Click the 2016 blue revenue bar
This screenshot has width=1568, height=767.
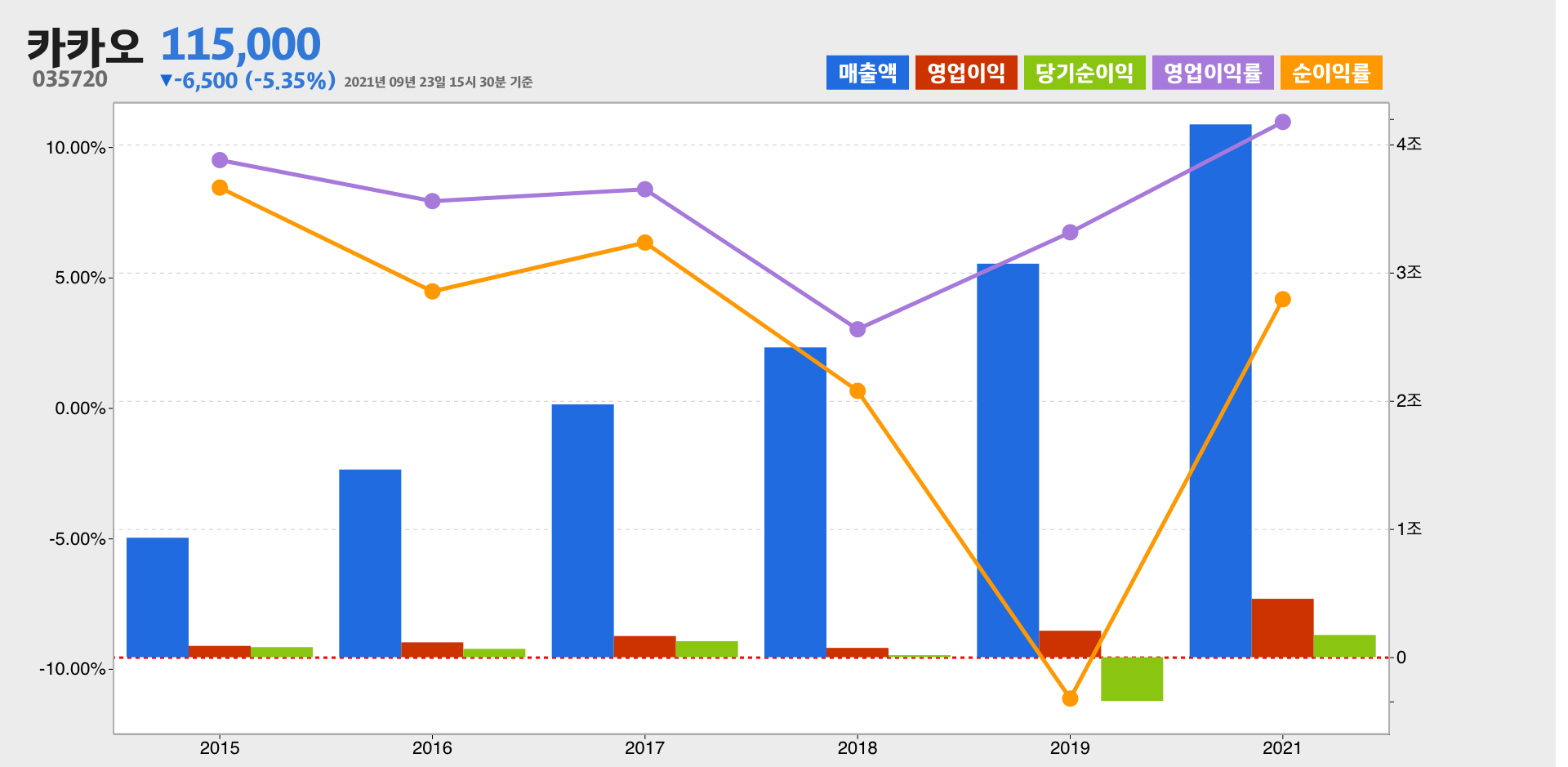click(370, 564)
